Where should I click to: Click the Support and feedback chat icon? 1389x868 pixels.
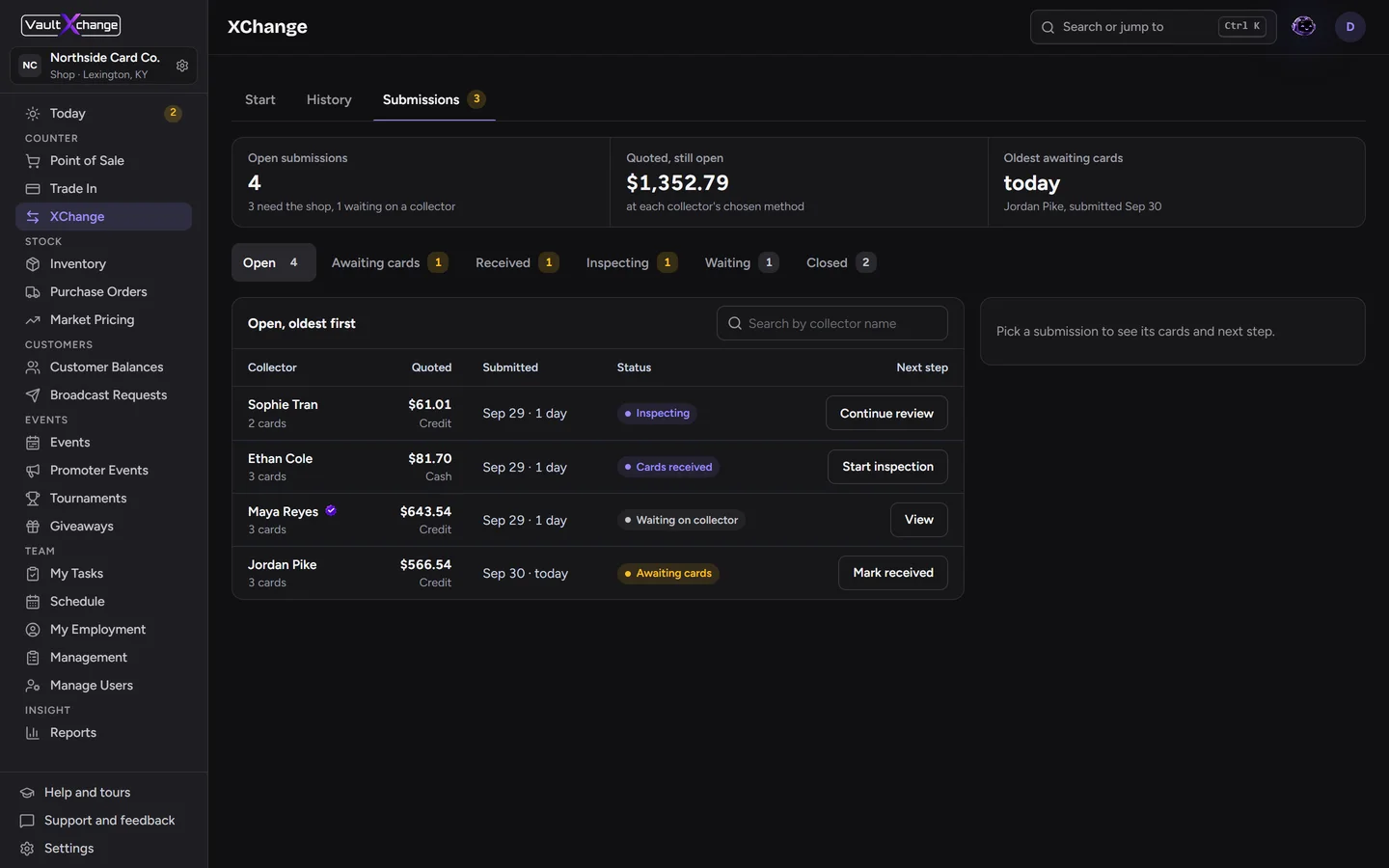coord(27,821)
